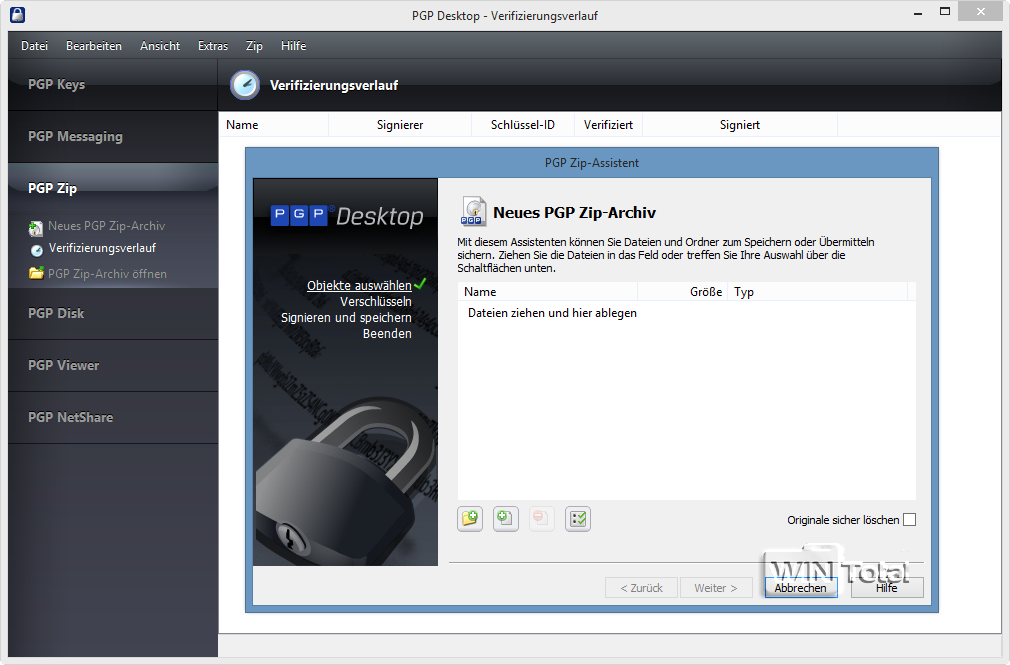This screenshot has height=665, width=1010.
Task: Click the add file icon button
Action: [506, 518]
